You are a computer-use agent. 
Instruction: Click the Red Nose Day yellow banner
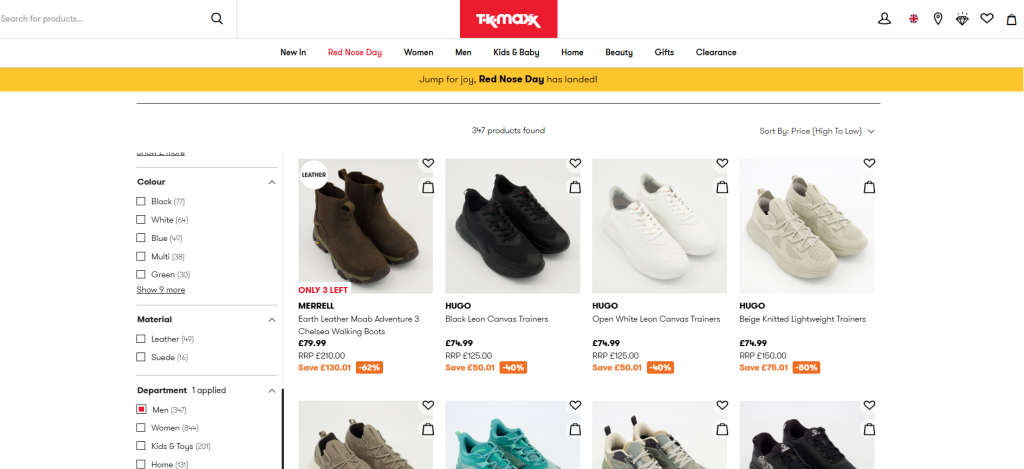(x=512, y=79)
